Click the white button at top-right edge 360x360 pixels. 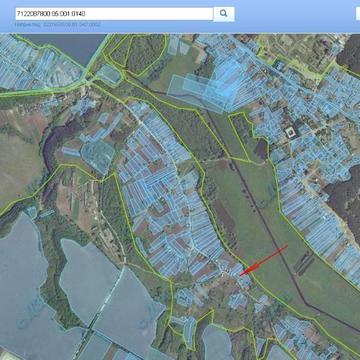(358, 14)
